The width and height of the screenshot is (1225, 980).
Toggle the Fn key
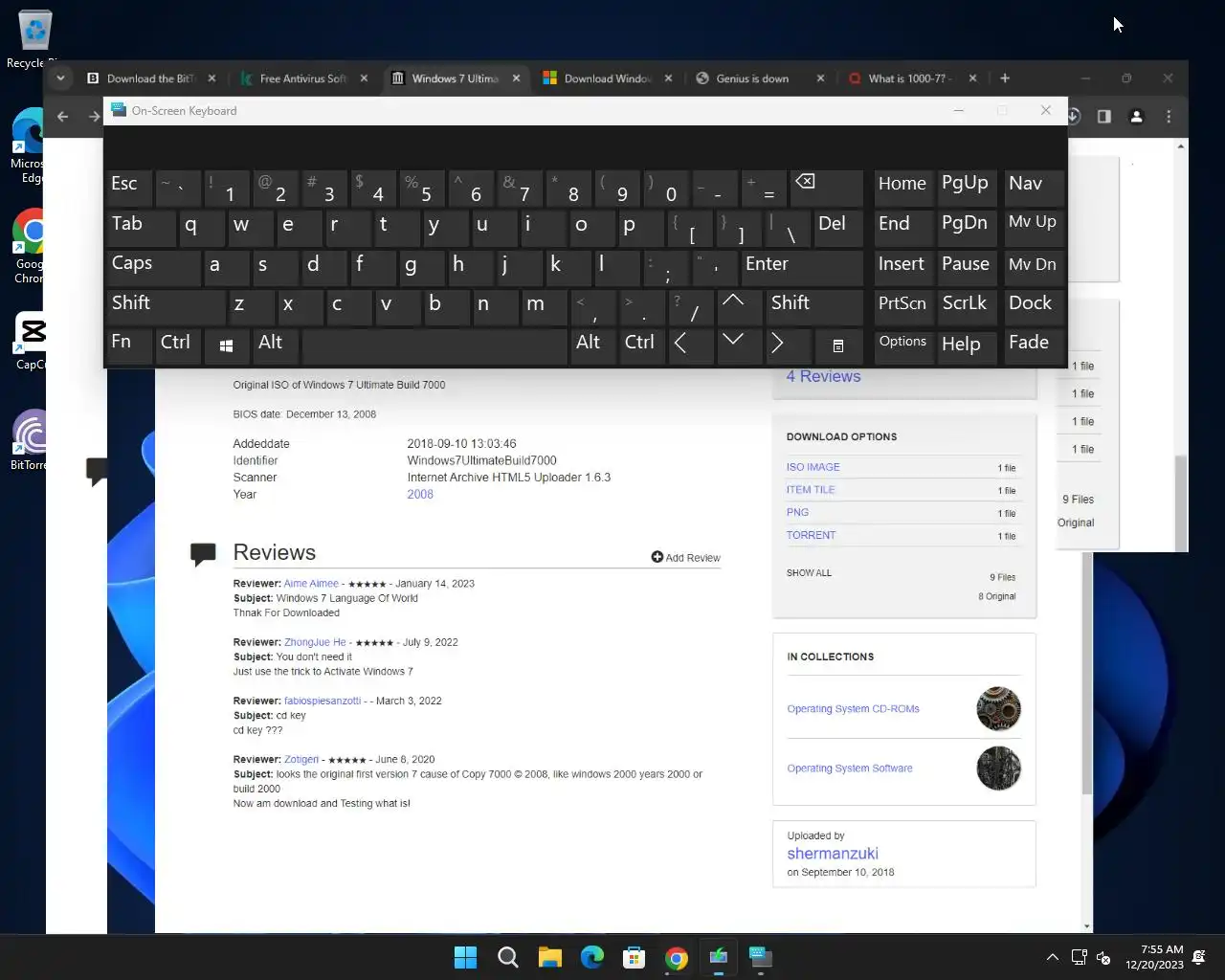(x=129, y=345)
